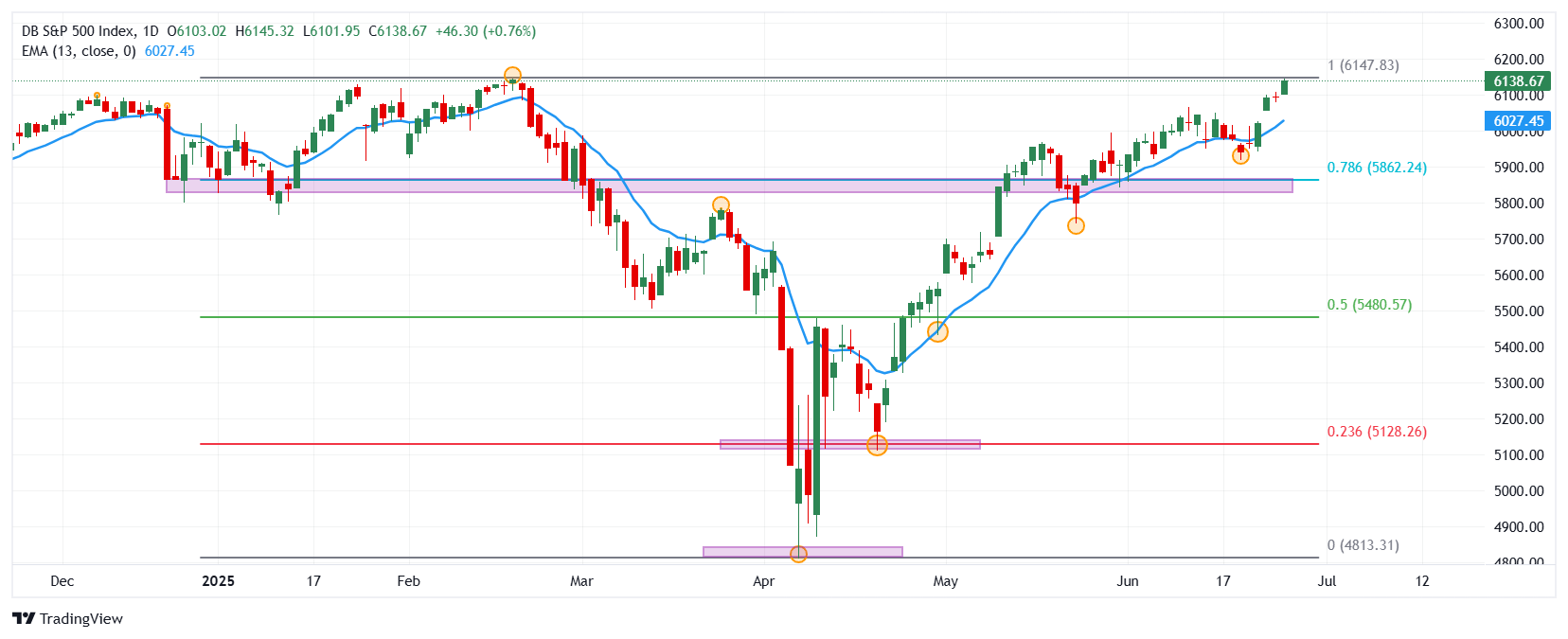Click the orange circle at the February high
This screenshot has height=639, width=1568.
(512, 75)
